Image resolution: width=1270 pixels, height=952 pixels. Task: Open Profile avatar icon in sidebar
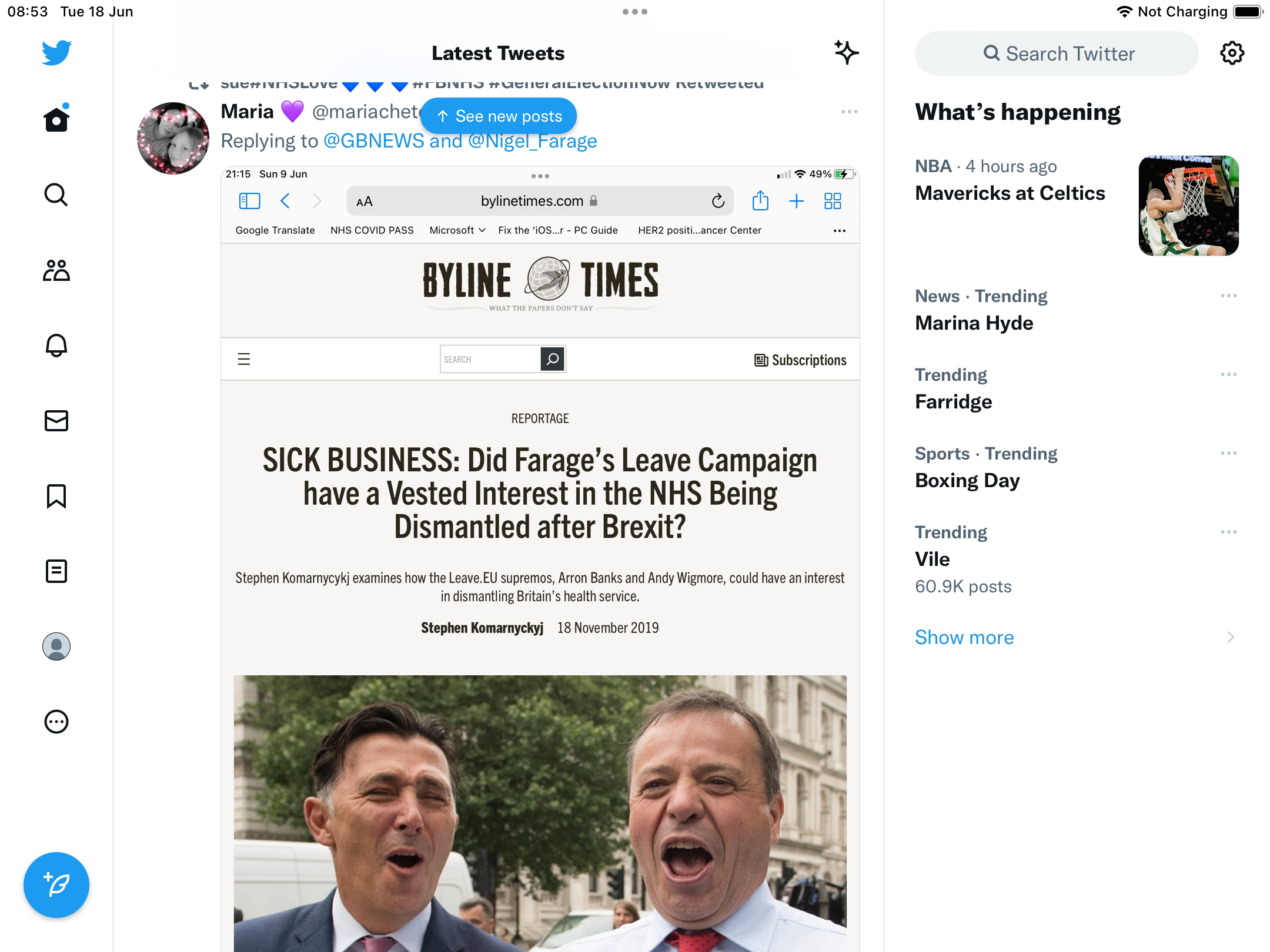(56, 646)
